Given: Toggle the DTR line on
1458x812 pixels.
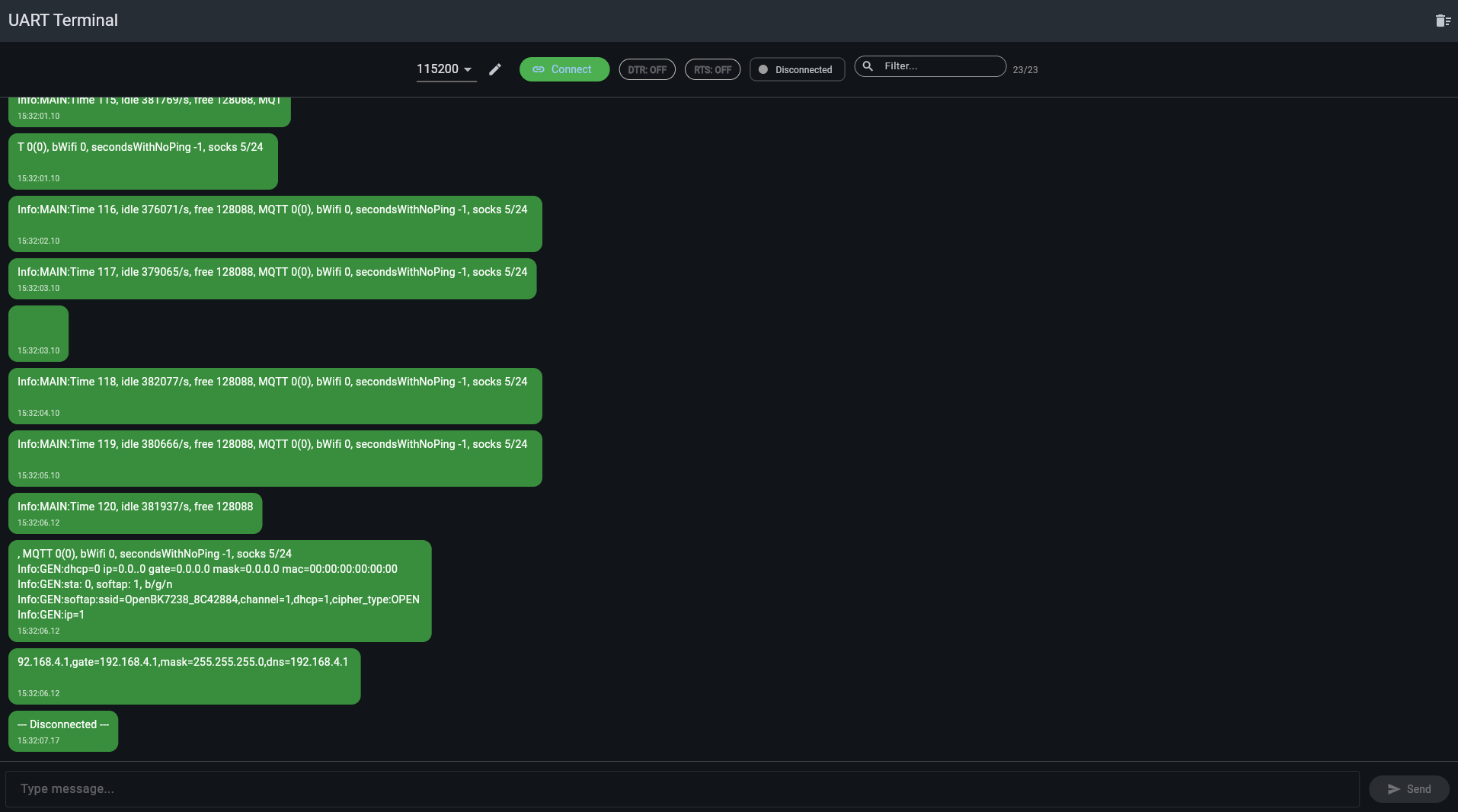Looking at the screenshot, I should 647,69.
